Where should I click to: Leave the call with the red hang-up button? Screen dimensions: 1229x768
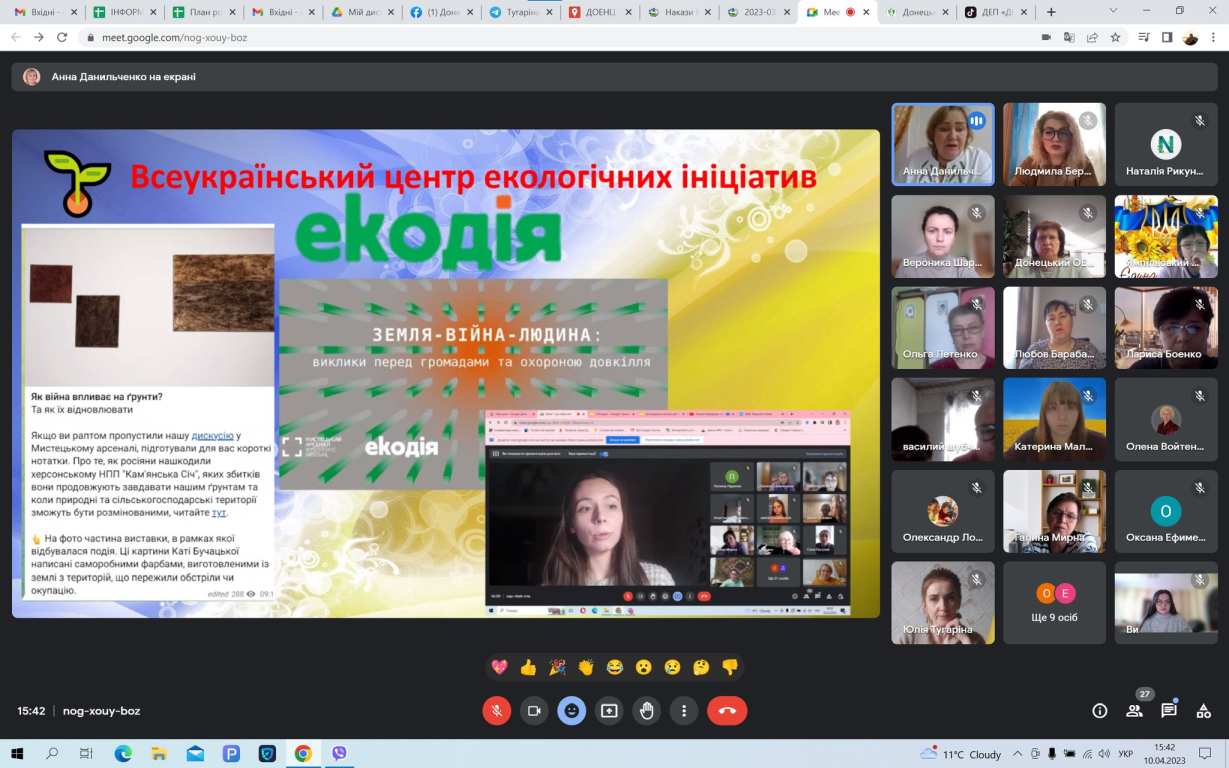point(727,711)
